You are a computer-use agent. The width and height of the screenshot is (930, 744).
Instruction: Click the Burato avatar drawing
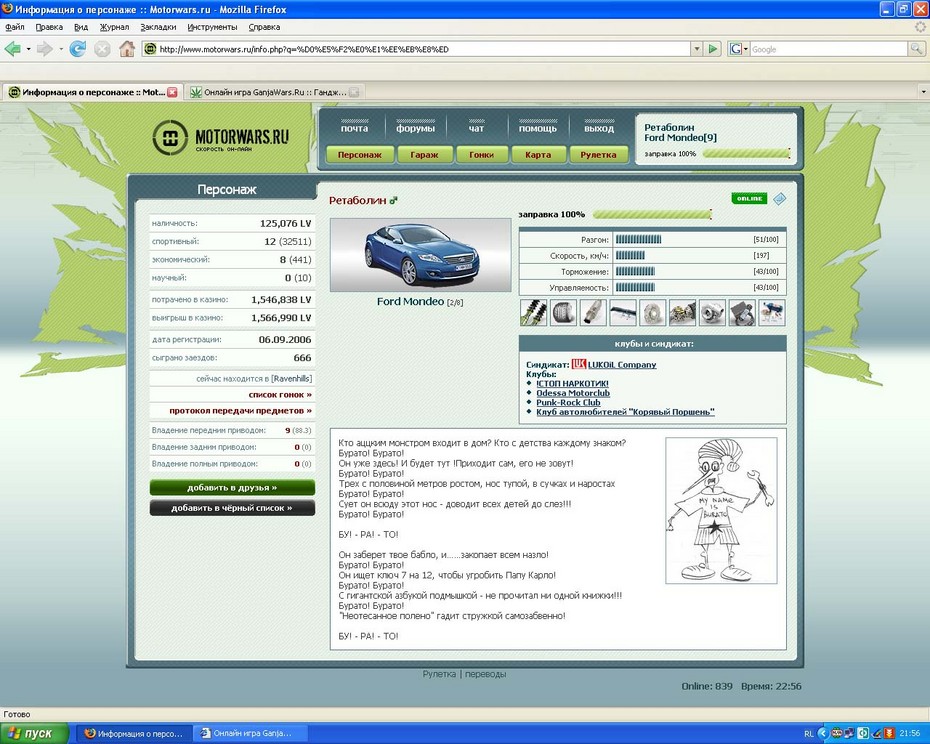point(721,510)
